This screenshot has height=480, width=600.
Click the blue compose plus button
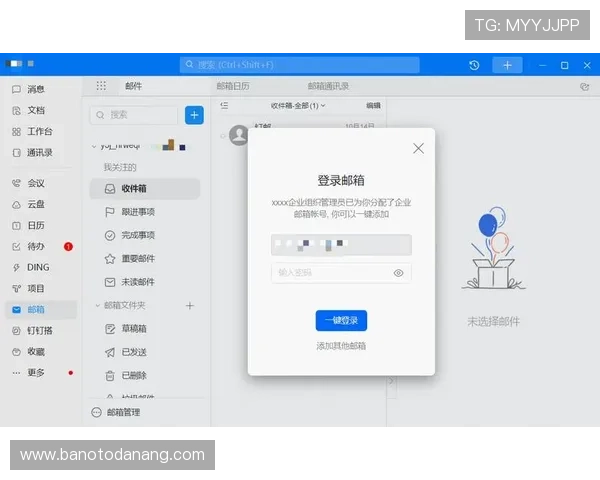coord(194,115)
